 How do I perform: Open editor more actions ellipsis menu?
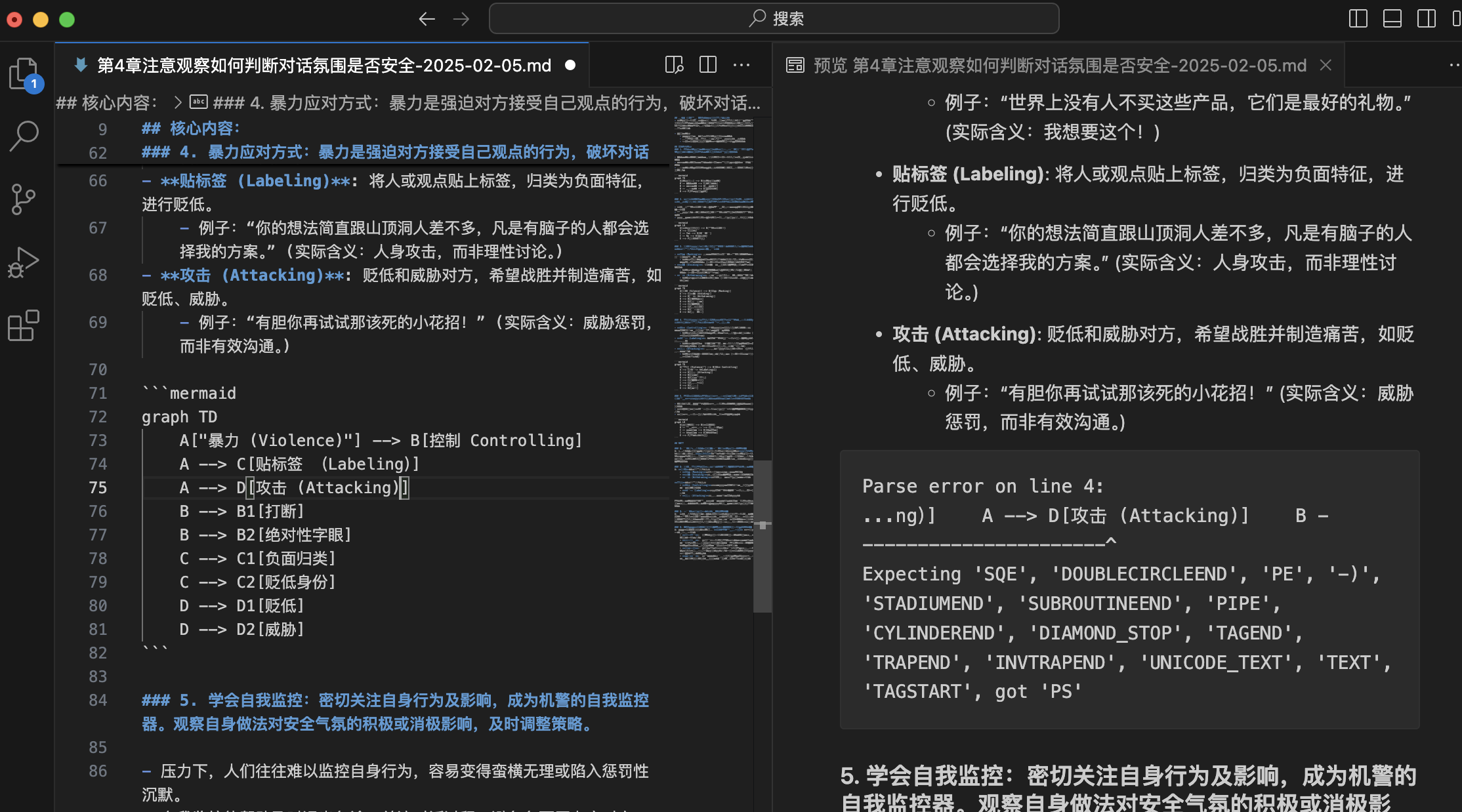(741, 65)
